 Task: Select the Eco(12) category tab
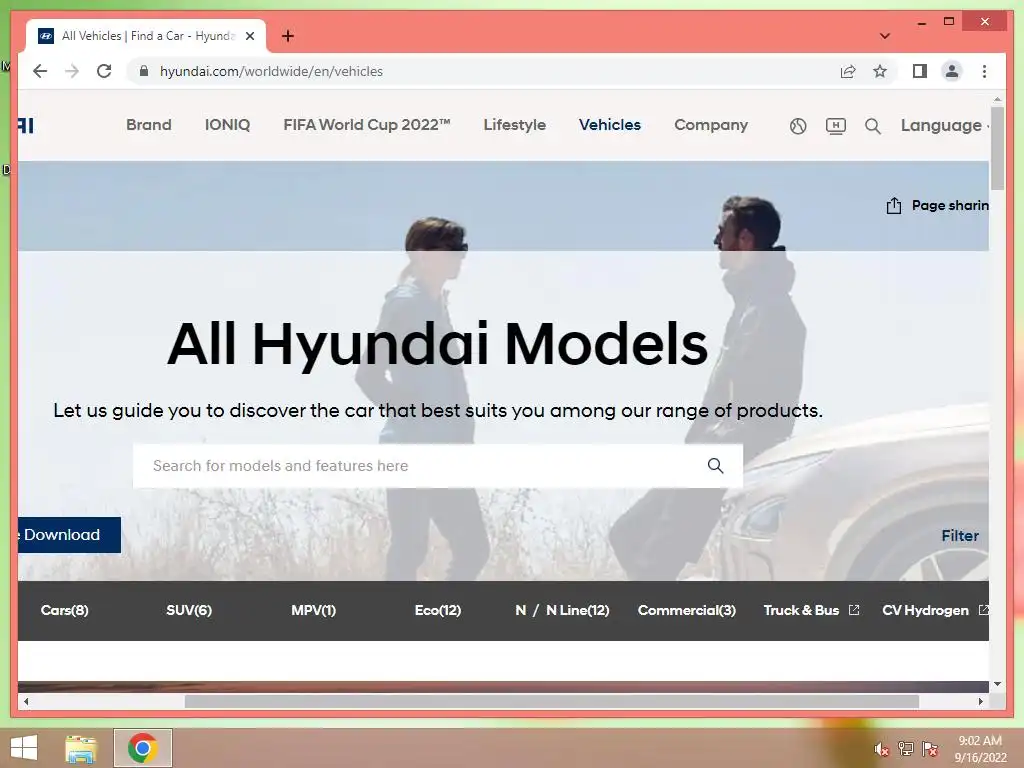[438, 610]
